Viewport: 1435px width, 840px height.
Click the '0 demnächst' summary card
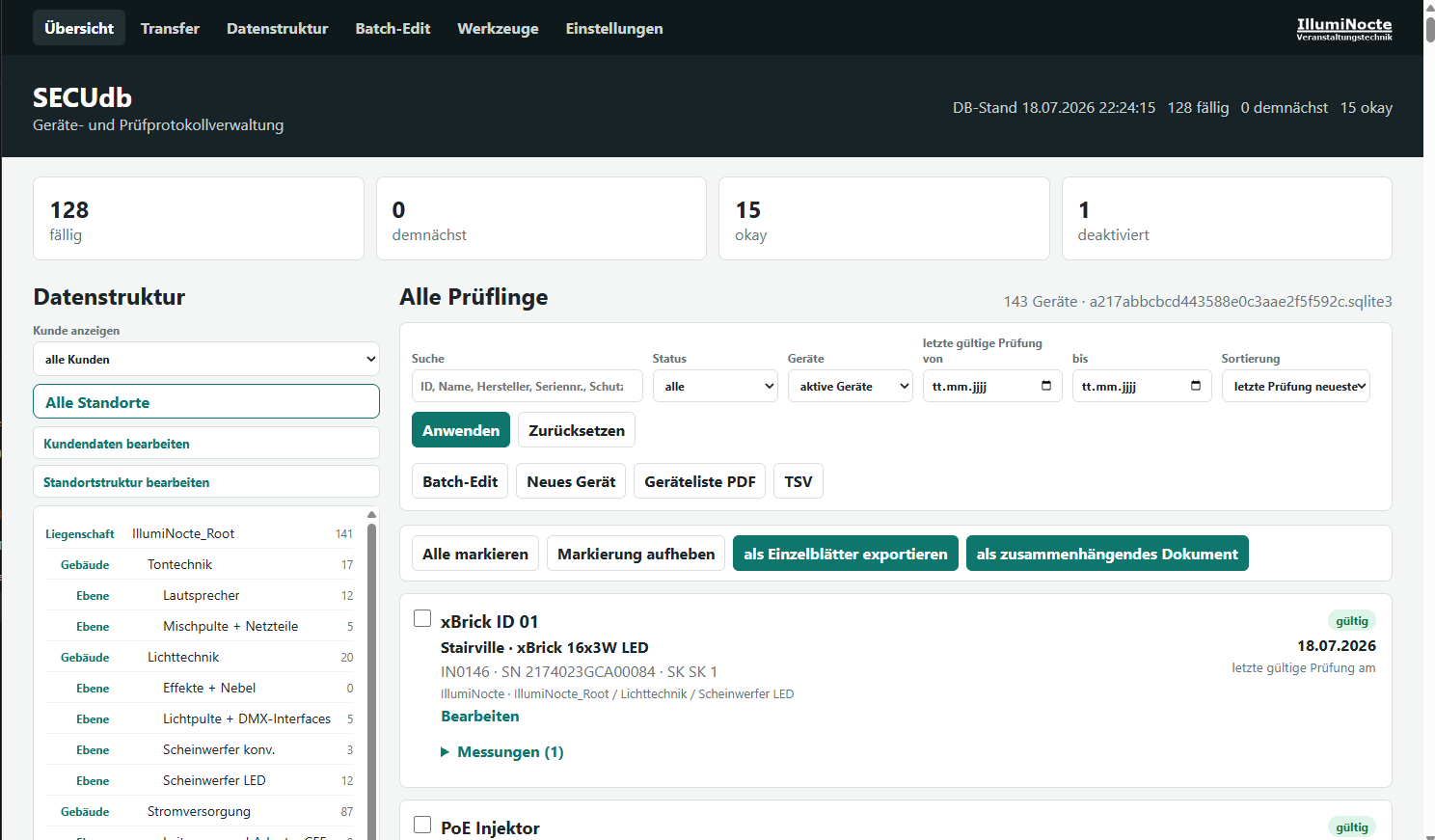541,218
